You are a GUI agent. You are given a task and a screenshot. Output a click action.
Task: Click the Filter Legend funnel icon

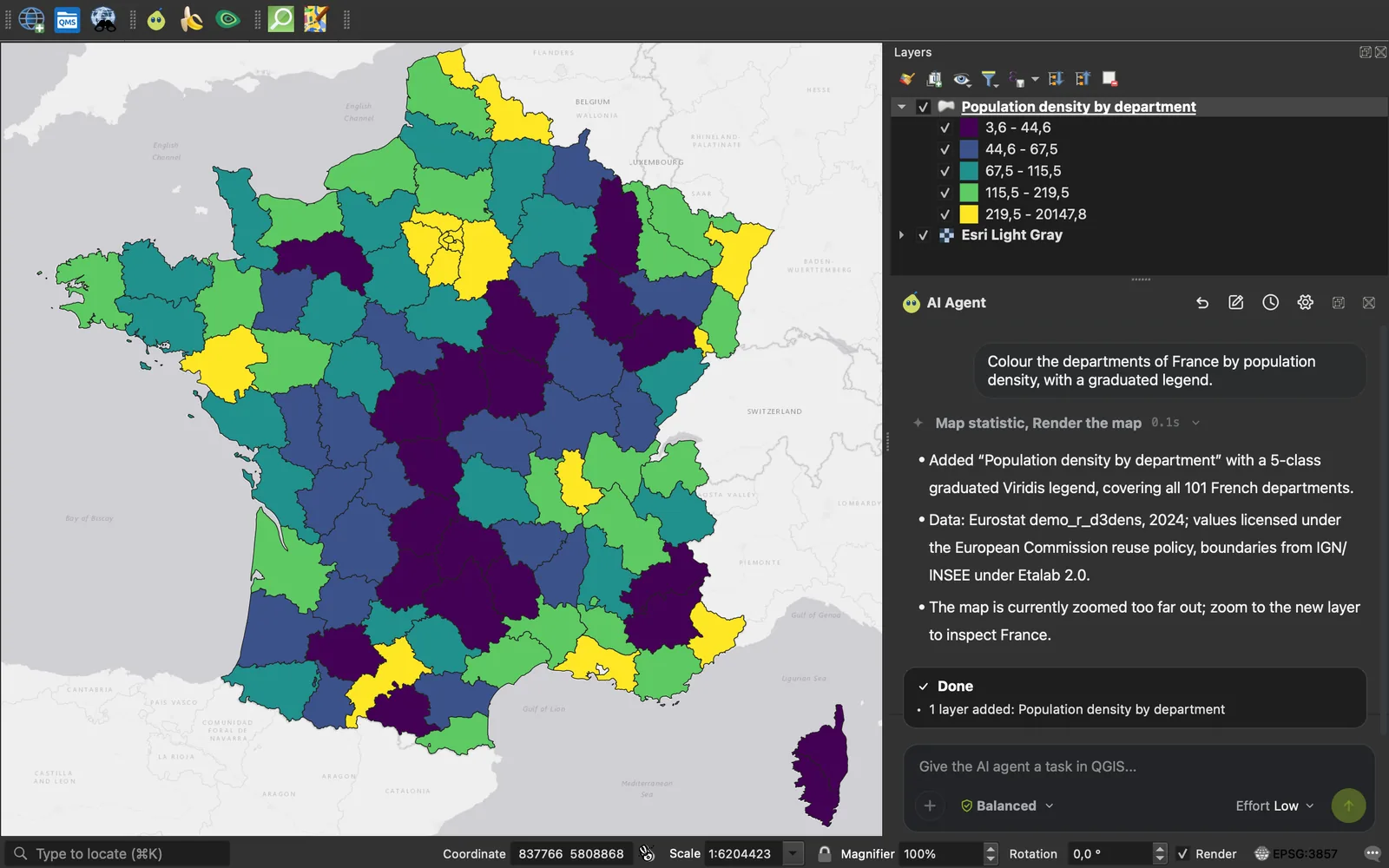(x=989, y=79)
